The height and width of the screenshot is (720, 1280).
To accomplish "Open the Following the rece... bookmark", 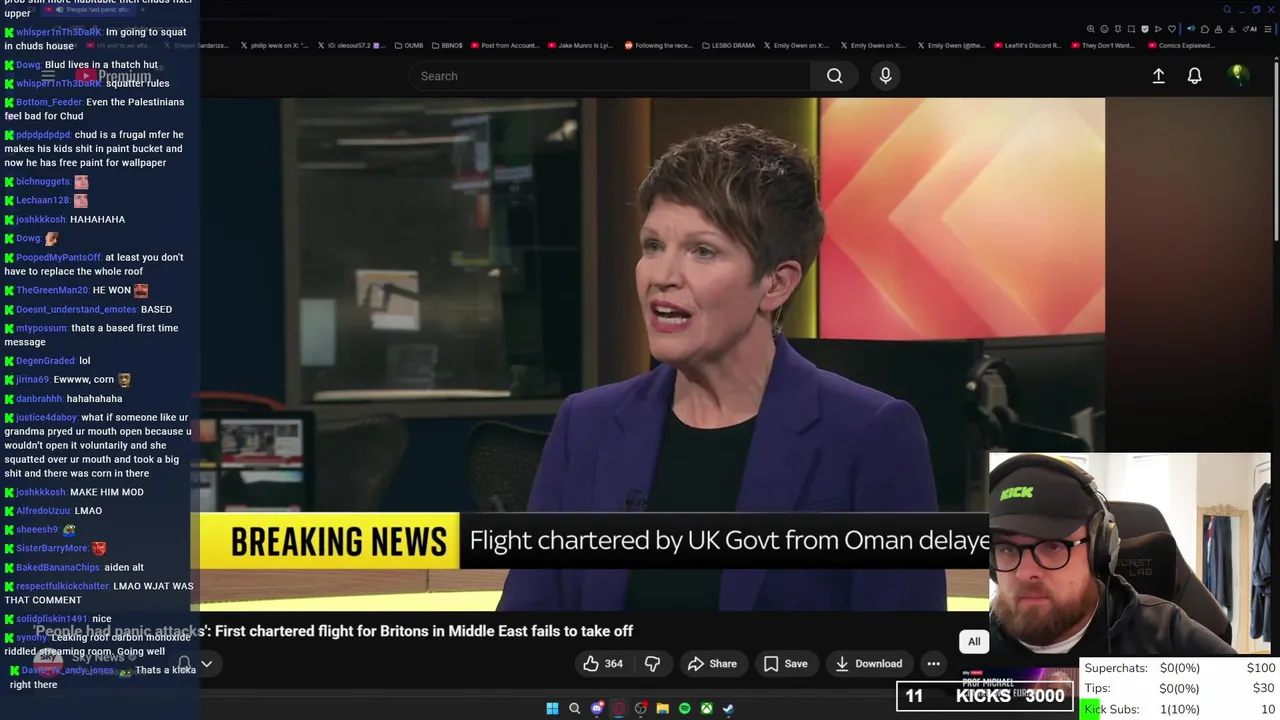I will (658, 46).
